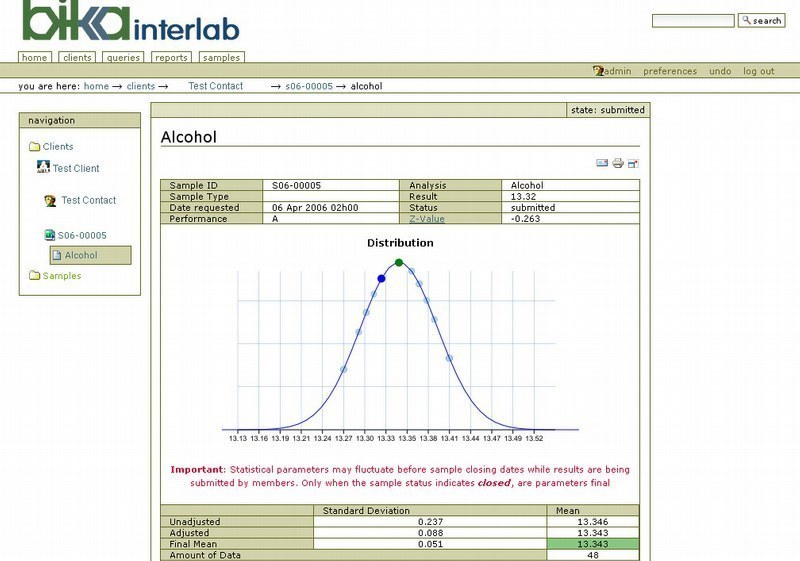800x561 pixels.
Task: Click the admin user icon
Action: pyautogui.click(x=598, y=71)
